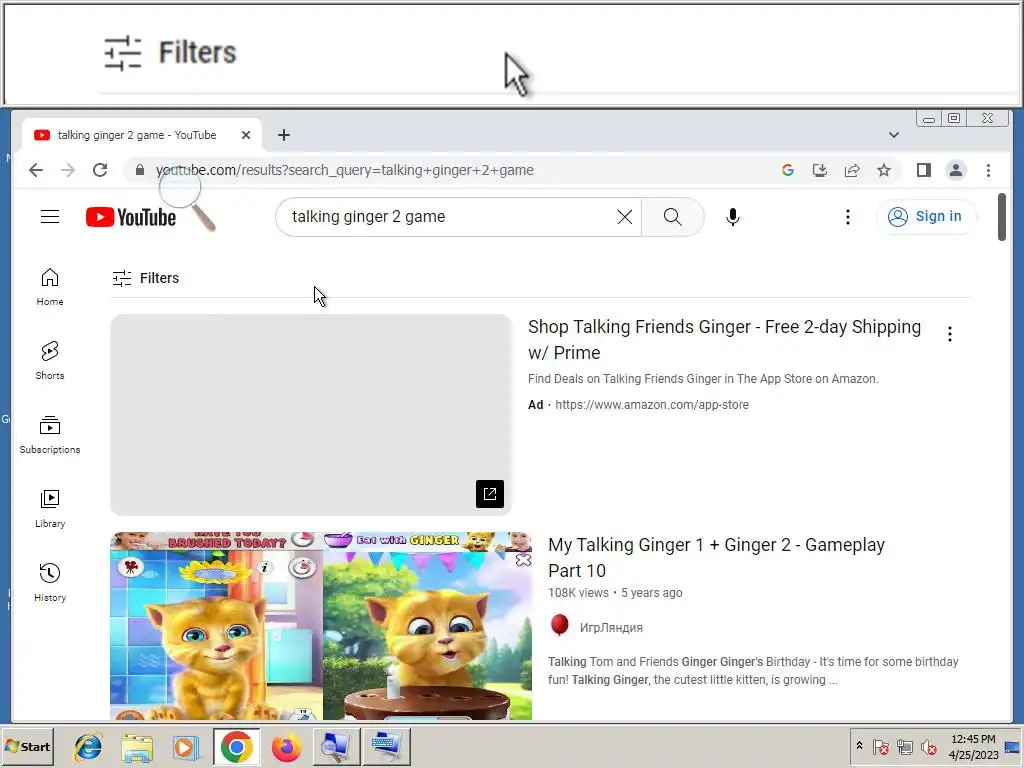Open History from the sidebar
The height and width of the screenshot is (768, 1024).
pos(50,583)
